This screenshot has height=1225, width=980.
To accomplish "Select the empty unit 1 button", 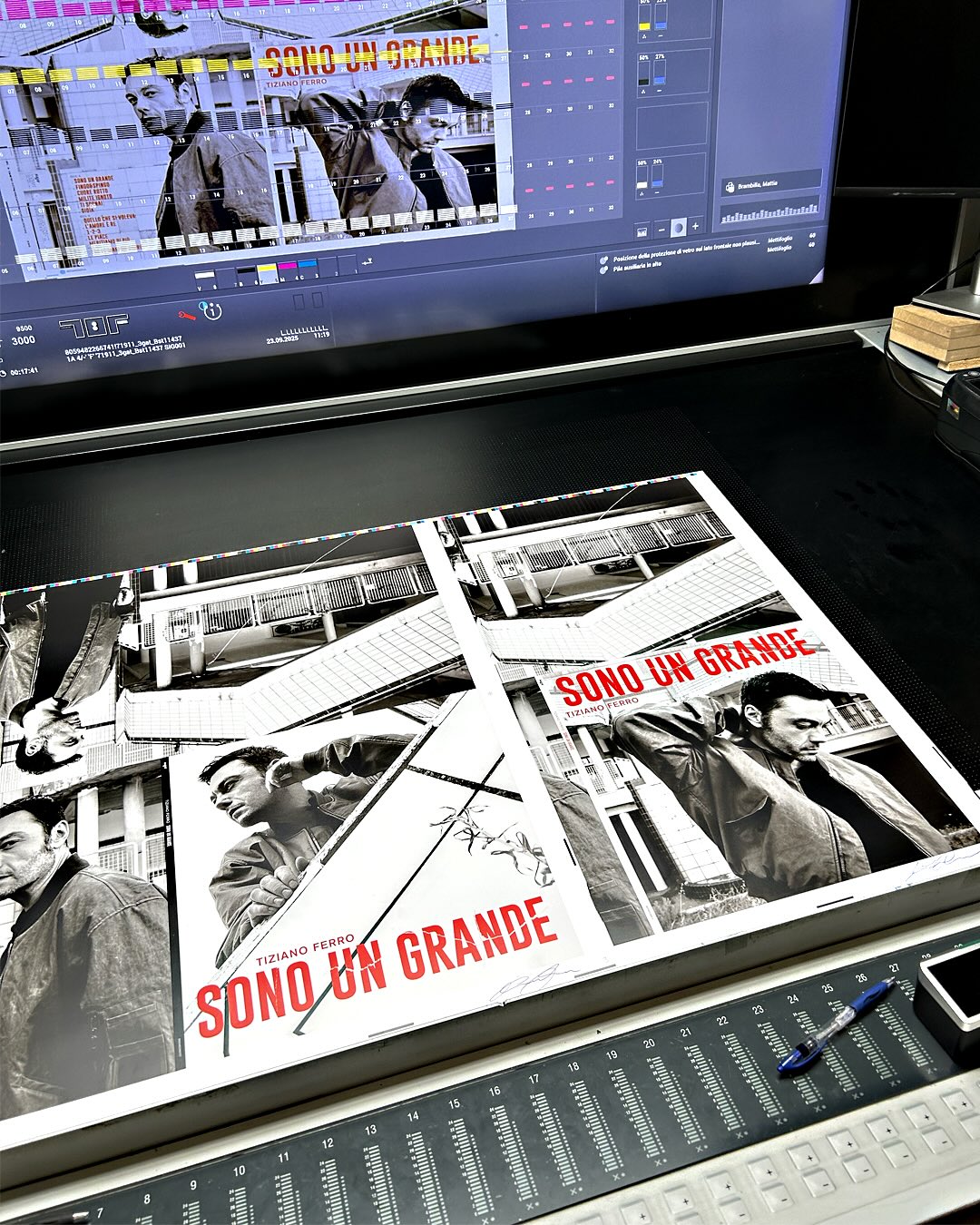I will [x=348, y=265].
